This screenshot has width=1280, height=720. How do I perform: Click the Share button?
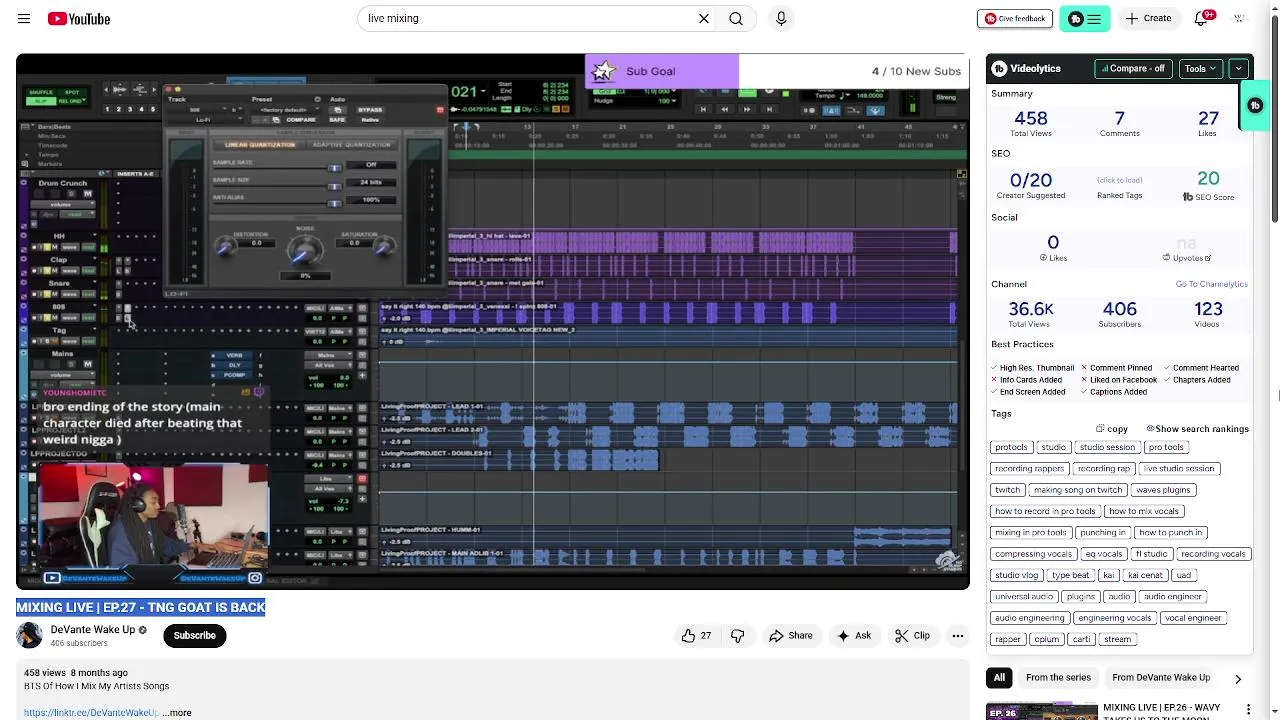pyautogui.click(x=790, y=636)
